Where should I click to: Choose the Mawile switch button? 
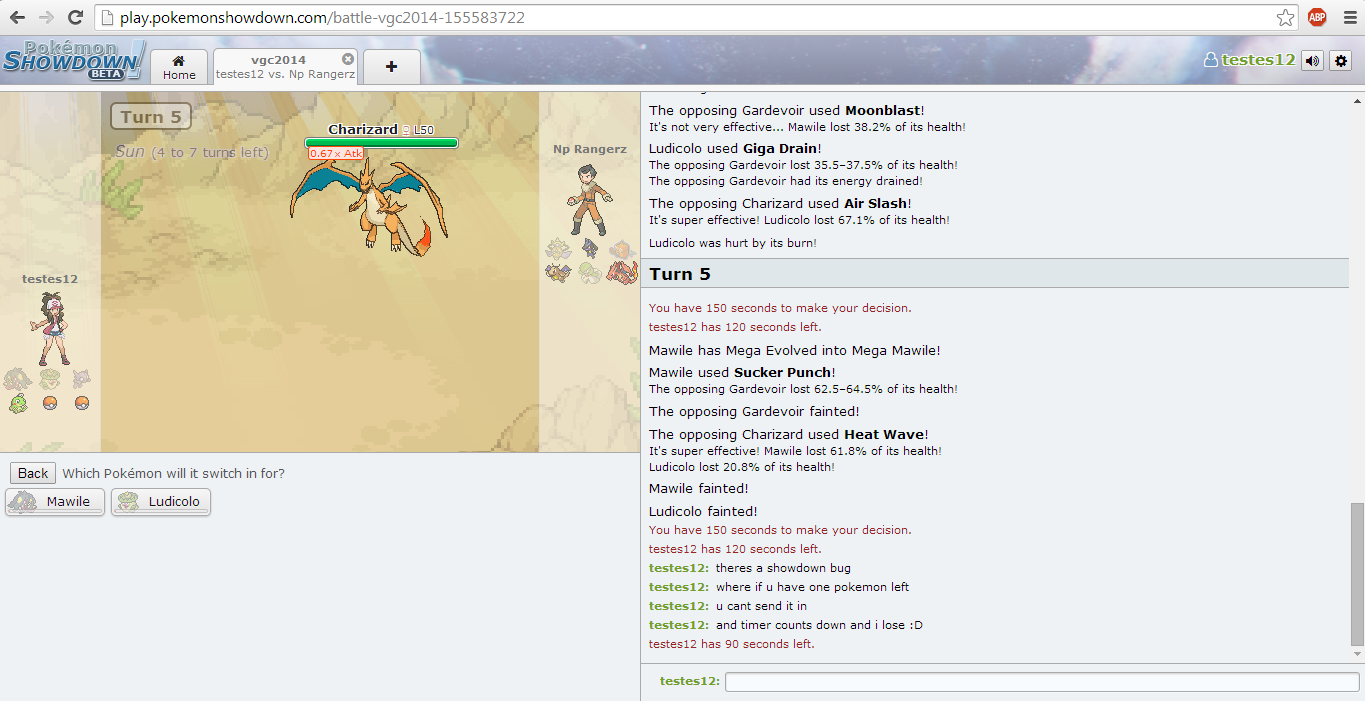[55, 502]
